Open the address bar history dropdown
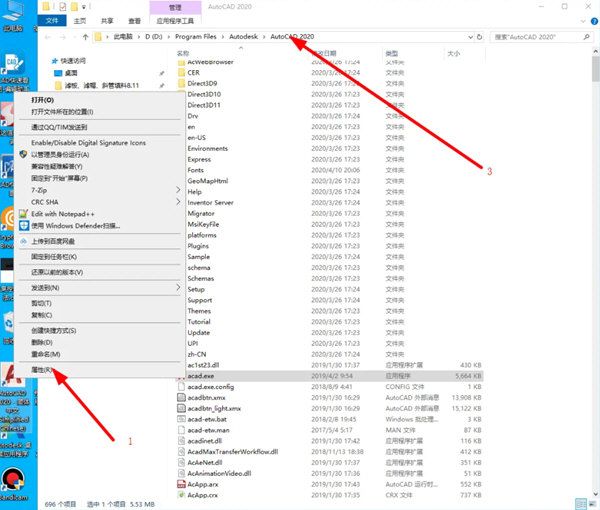 coord(470,37)
